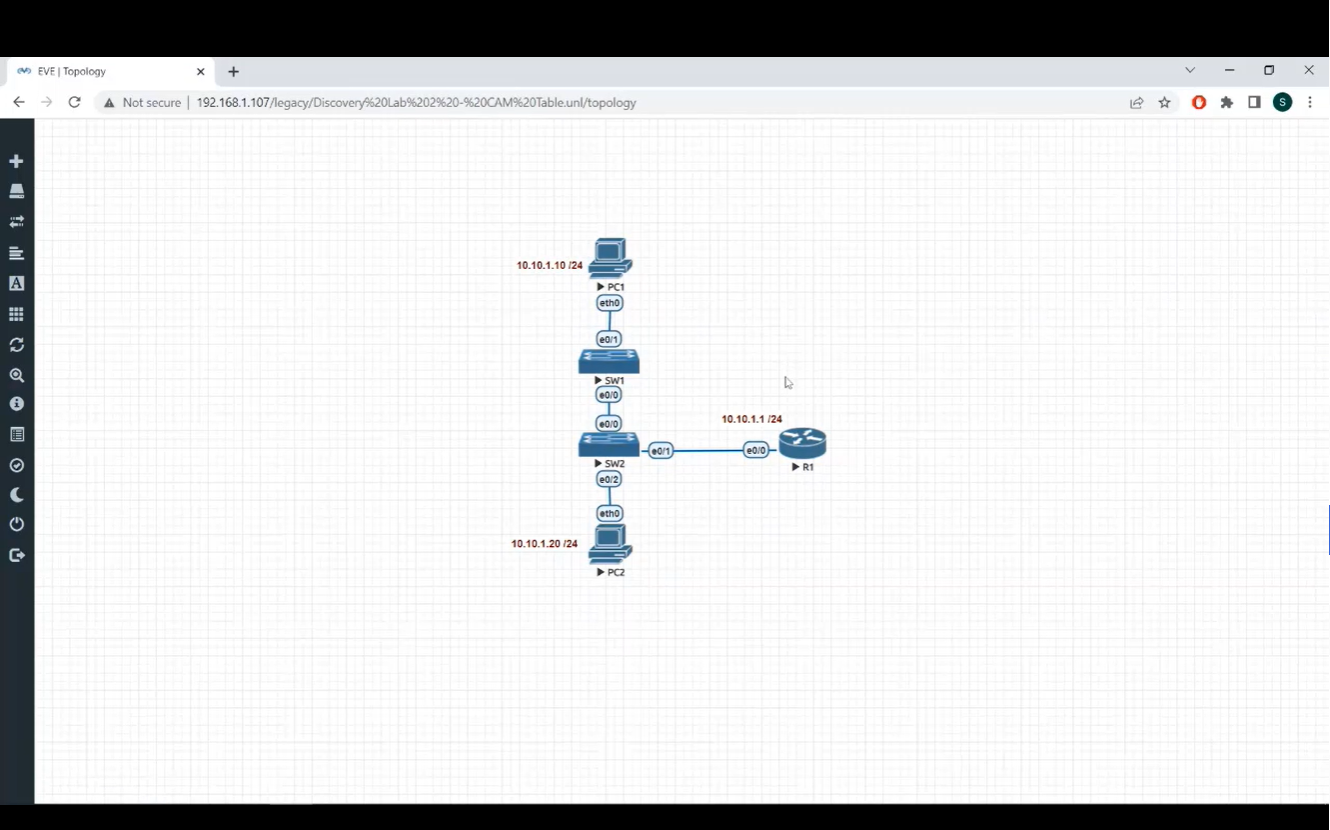
Task: Click the logout icon at sidebar bottom
Action: click(16, 554)
